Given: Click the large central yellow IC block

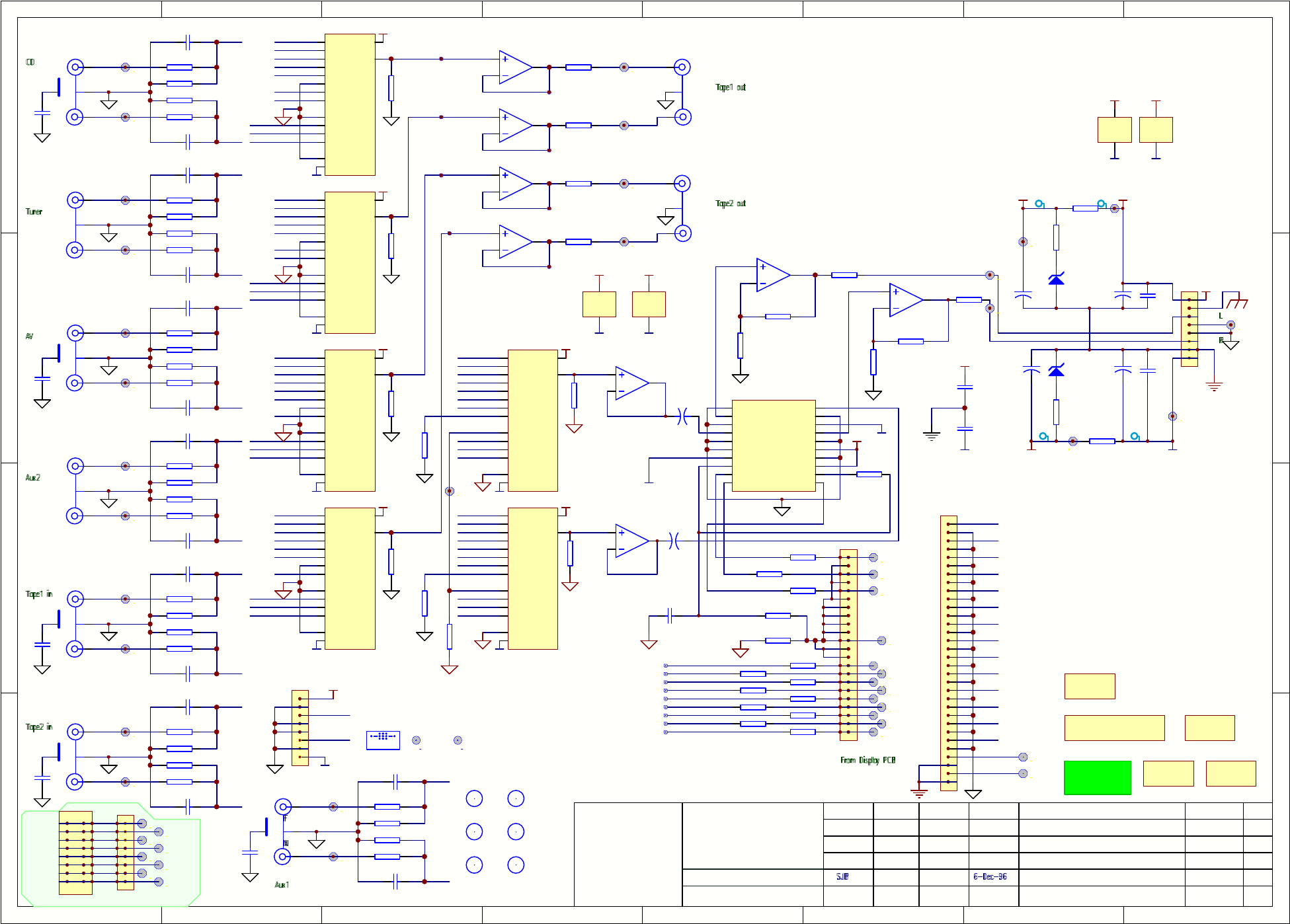Looking at the screenshot, I should (774, 445).
